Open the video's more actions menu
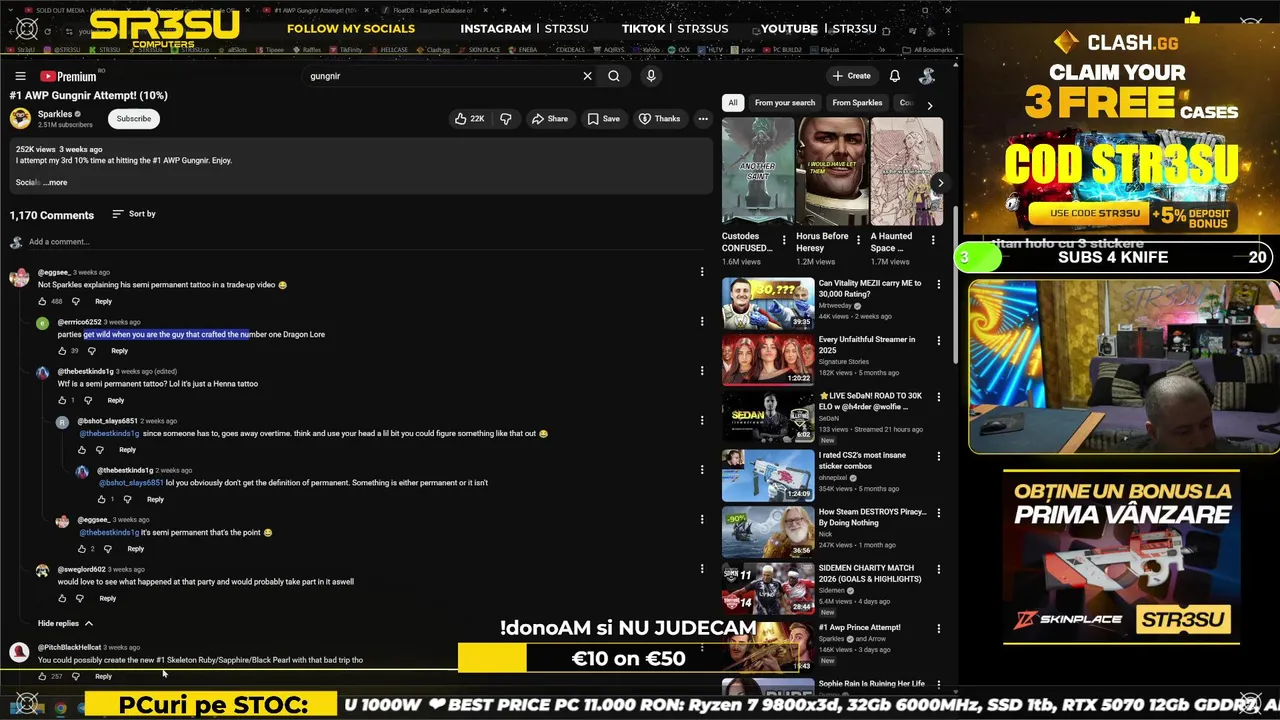This screenshot has width=1280, height=720. click(703, 119)
